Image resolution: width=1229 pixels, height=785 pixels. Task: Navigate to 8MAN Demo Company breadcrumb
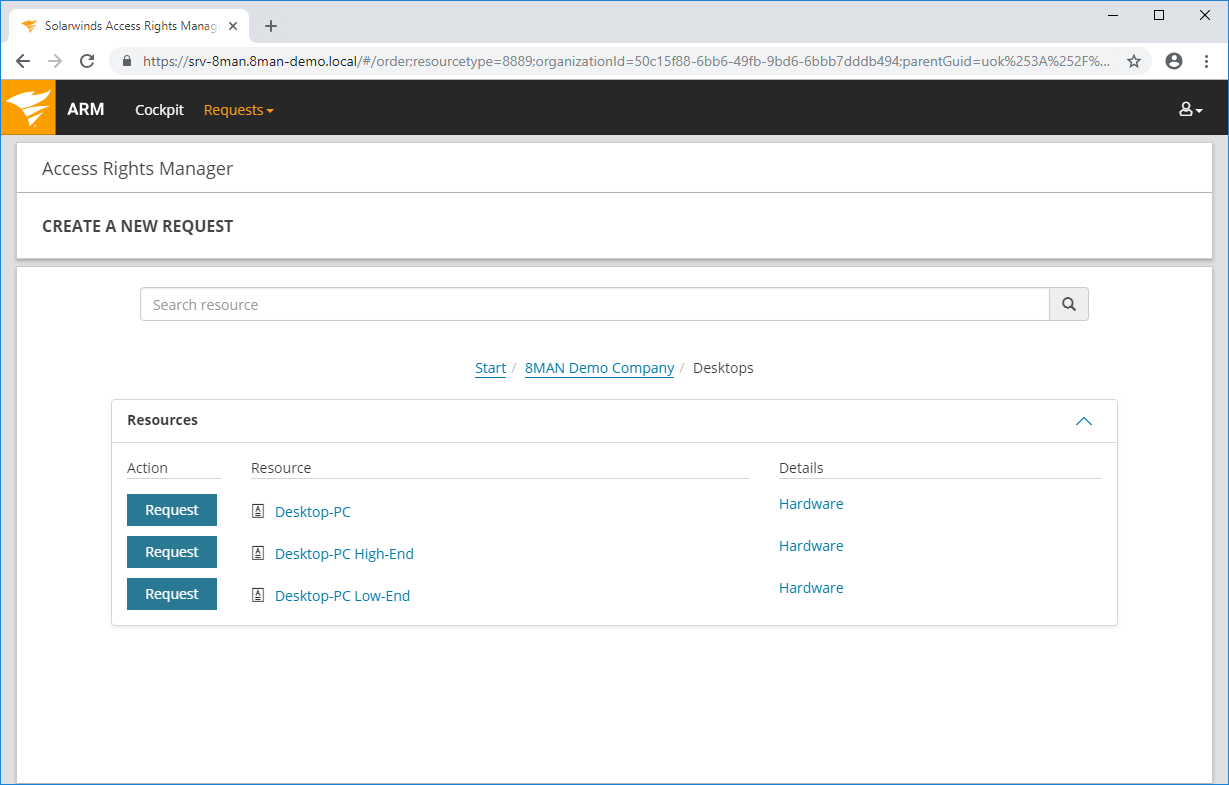click(x=599, y=368)
